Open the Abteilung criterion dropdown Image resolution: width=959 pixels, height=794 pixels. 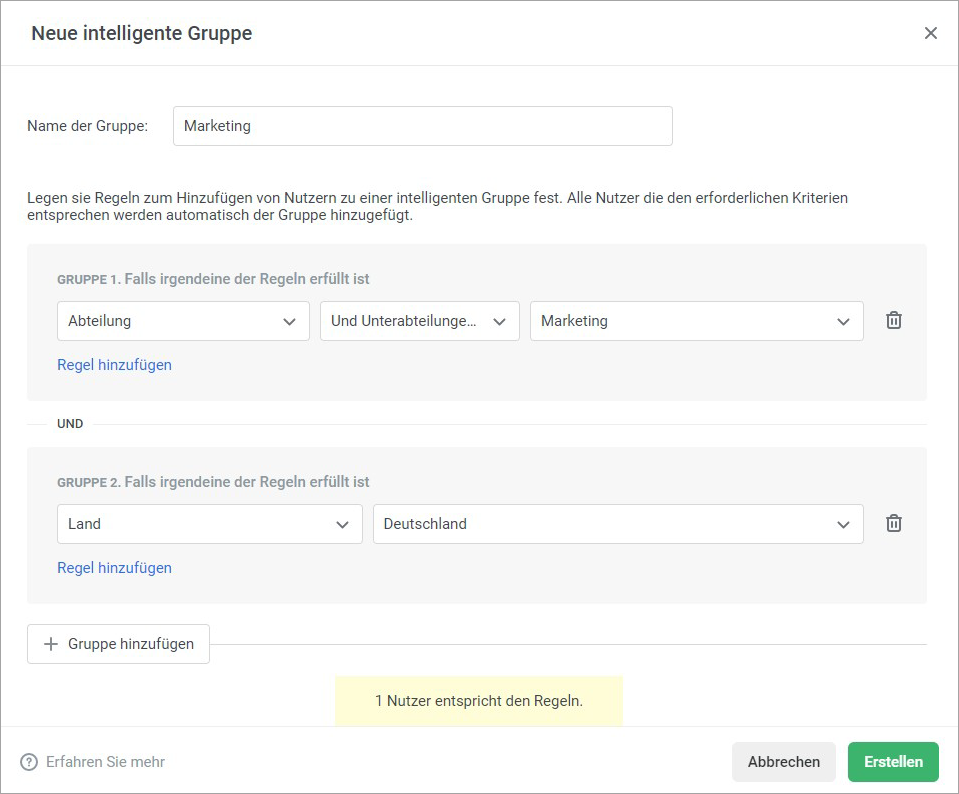[x=183, y=321]
